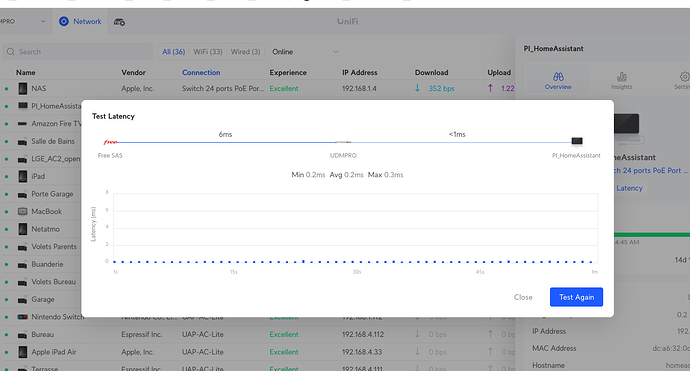Click the Garage device icon

click(22, 300)
